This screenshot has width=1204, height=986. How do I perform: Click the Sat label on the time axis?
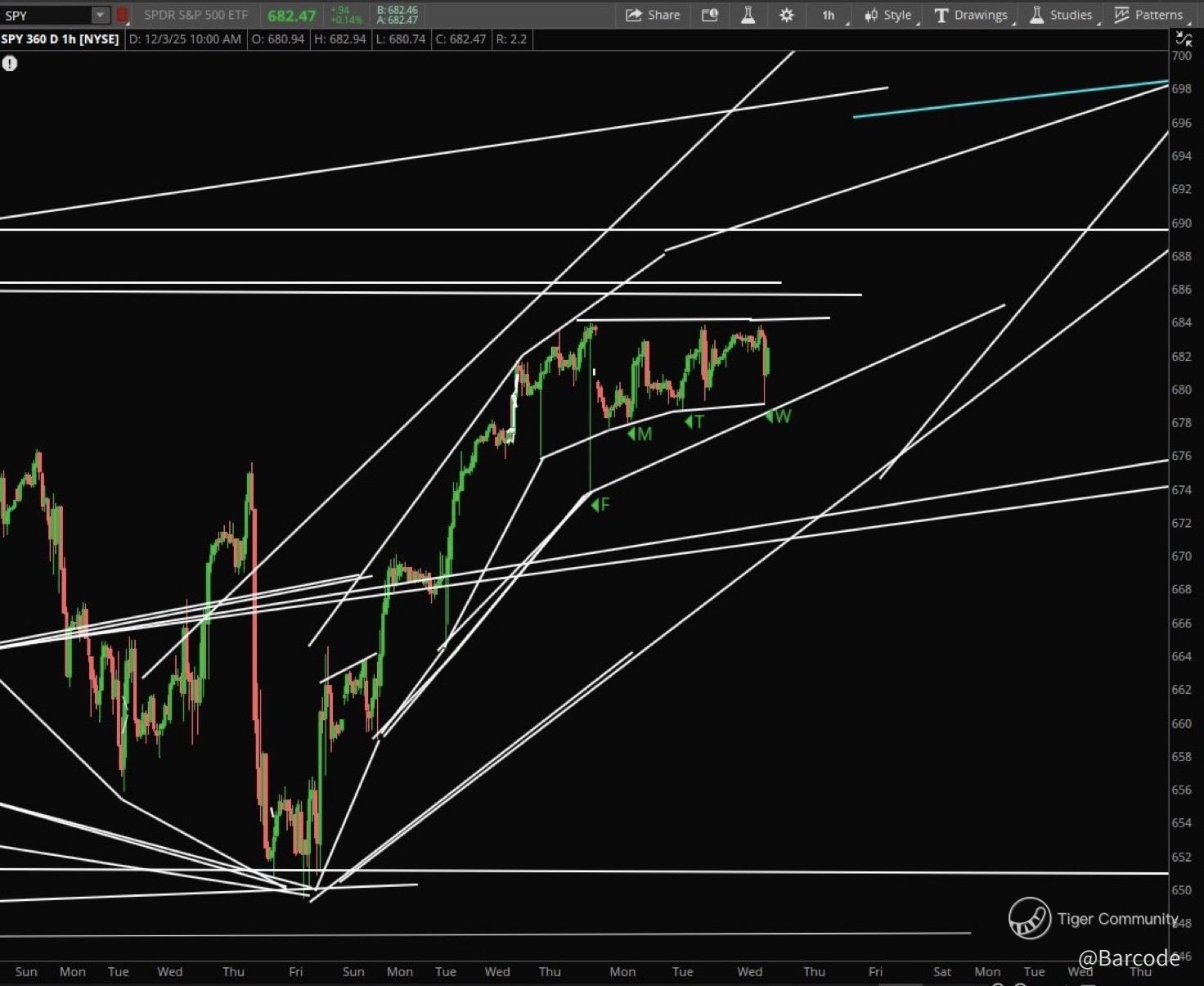(942, 971)
